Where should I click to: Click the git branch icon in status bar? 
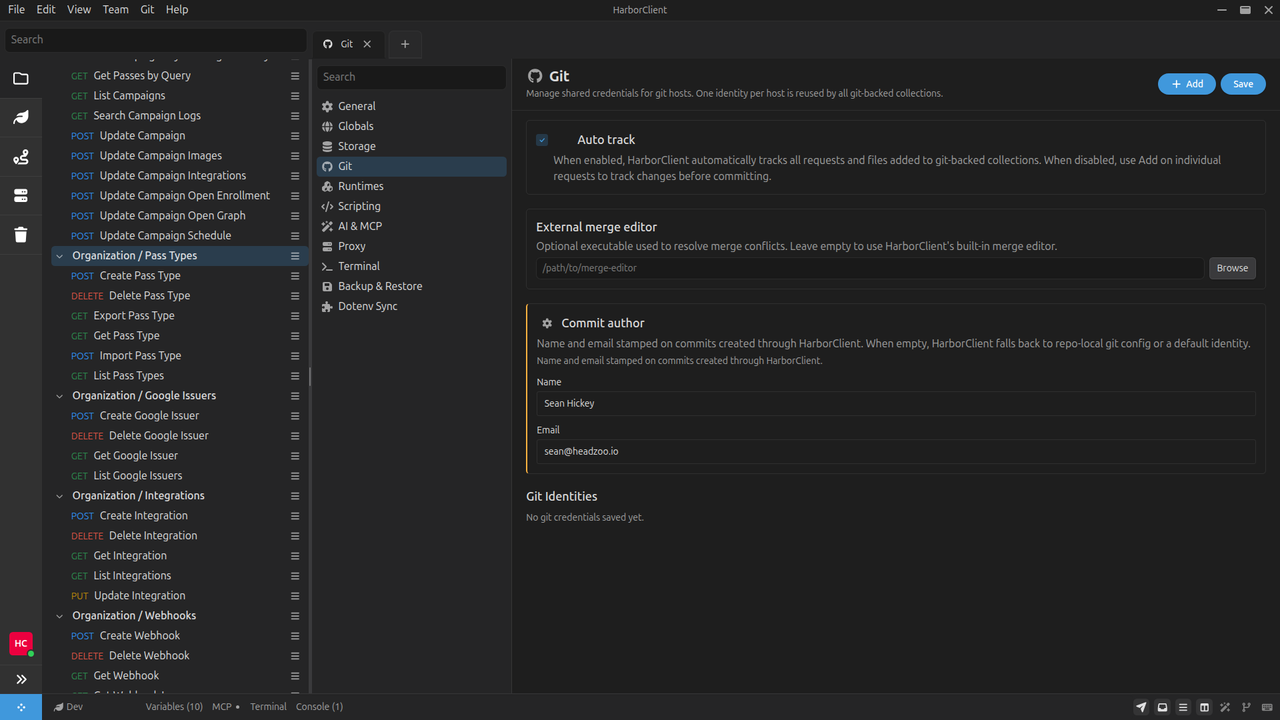coord(1246,707)
